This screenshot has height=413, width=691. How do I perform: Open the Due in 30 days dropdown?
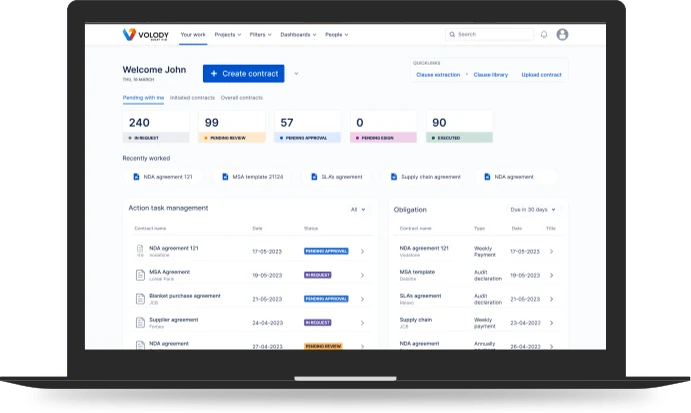533,209
